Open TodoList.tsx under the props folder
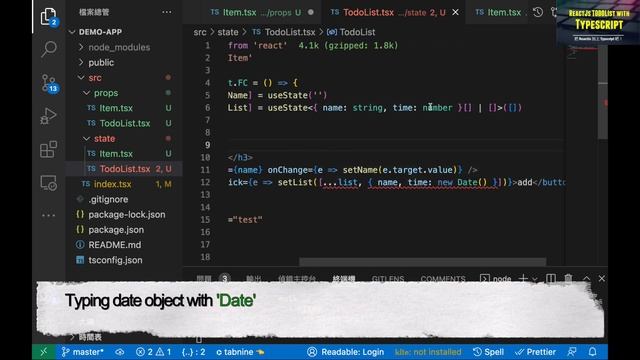 pos(124,123)
